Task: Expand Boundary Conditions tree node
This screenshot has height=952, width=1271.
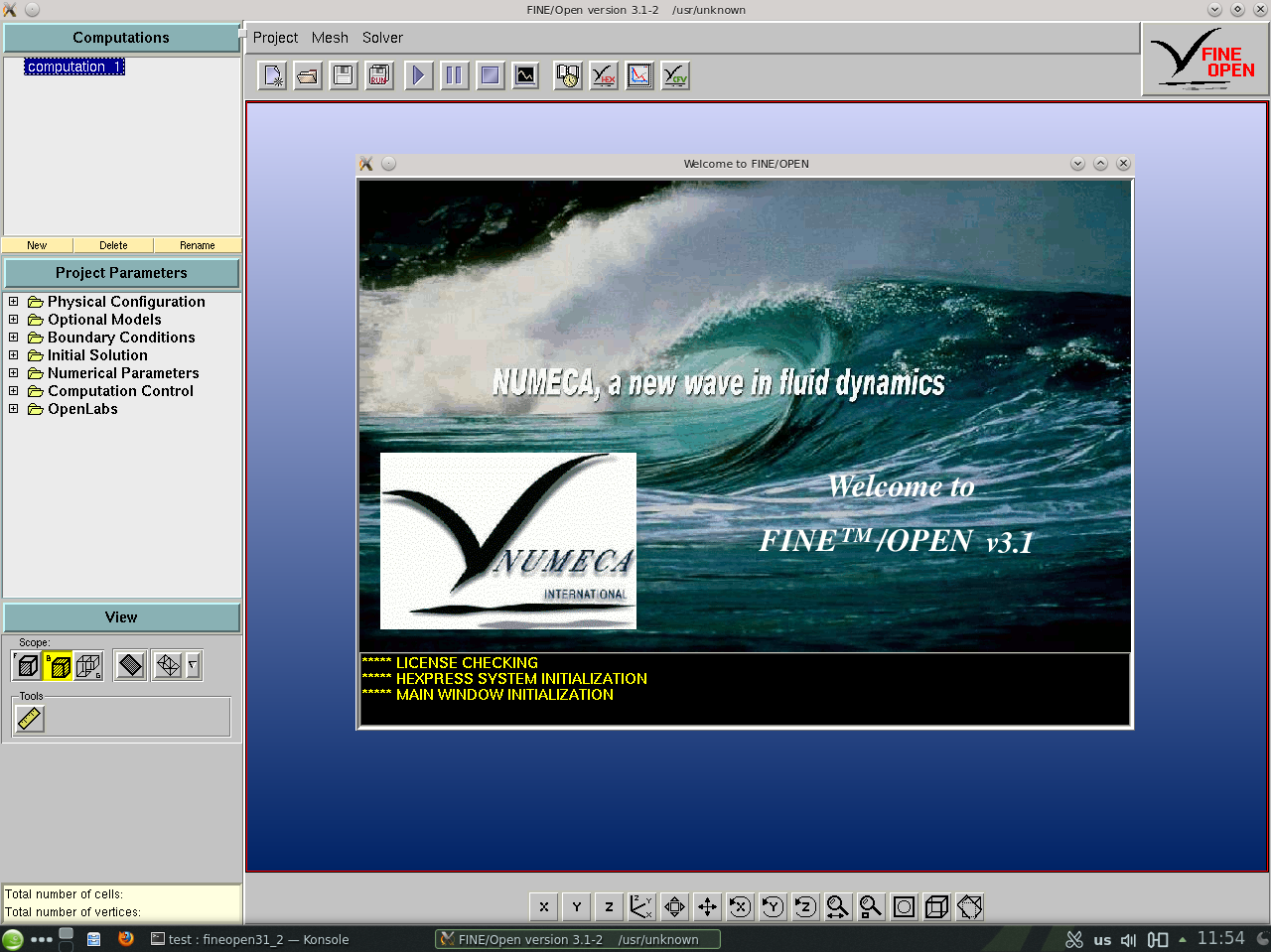Action: pos(14,338)
